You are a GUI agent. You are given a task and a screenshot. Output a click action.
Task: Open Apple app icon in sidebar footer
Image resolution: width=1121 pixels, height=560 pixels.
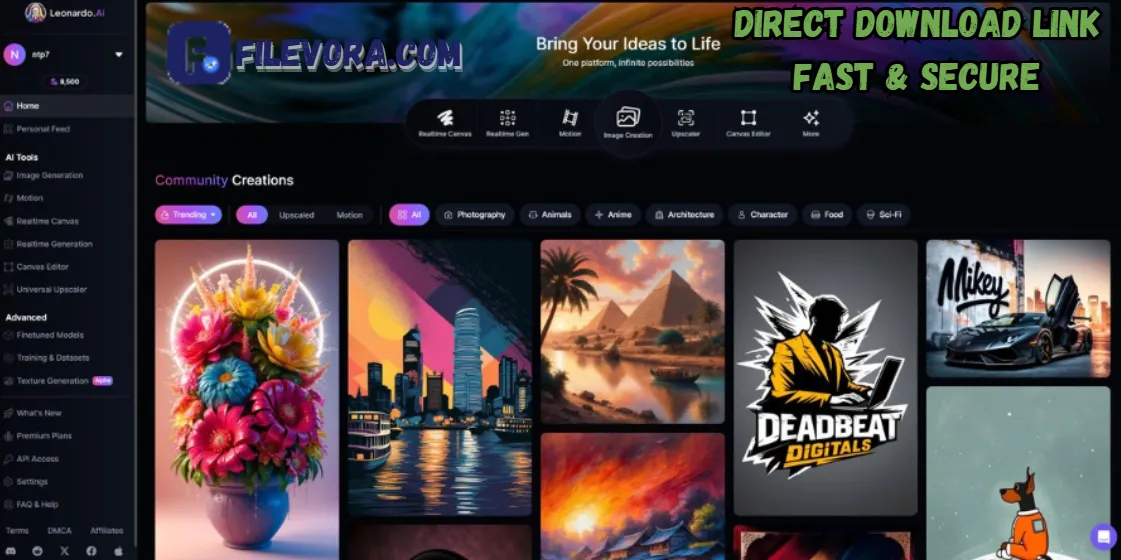click(118, 551)
